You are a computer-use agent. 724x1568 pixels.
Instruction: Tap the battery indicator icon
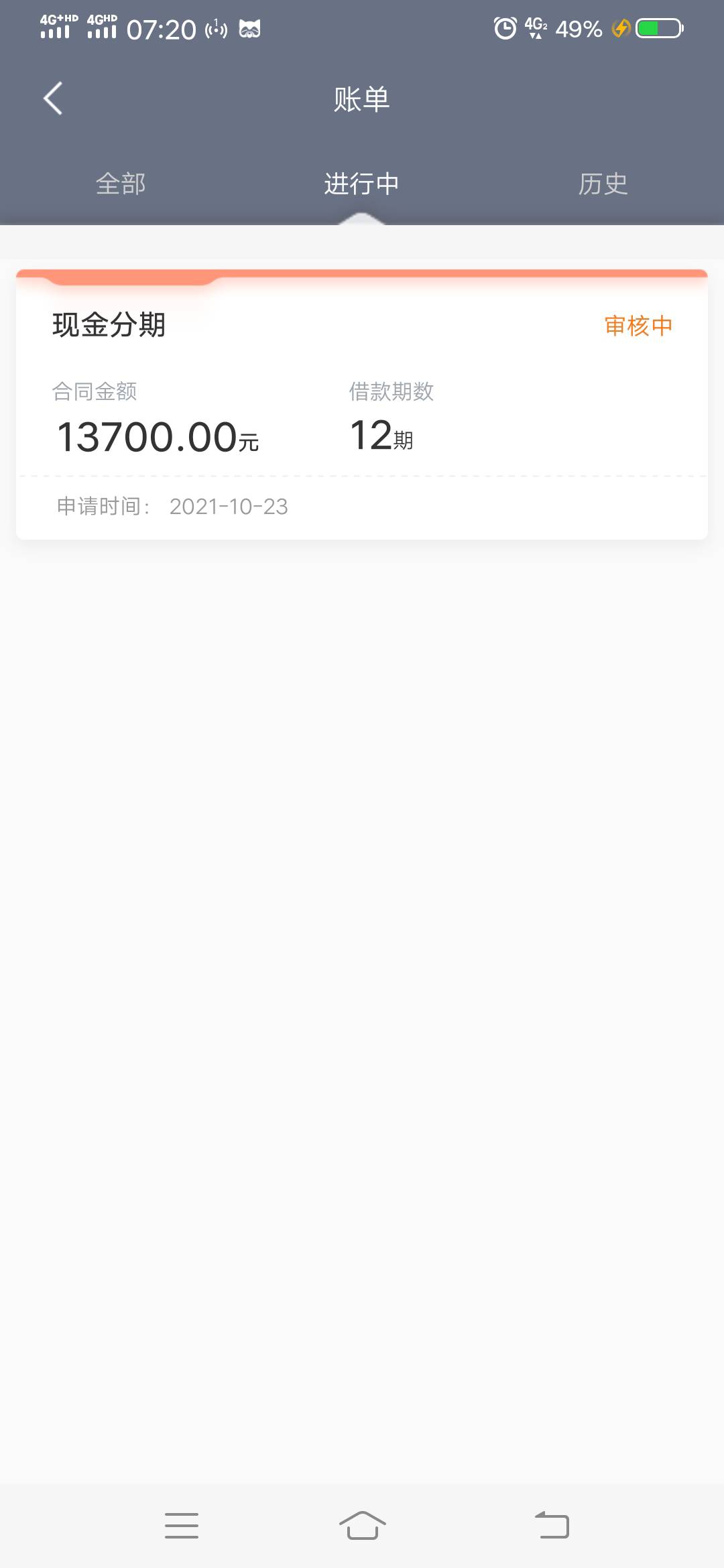pos(660,28)
